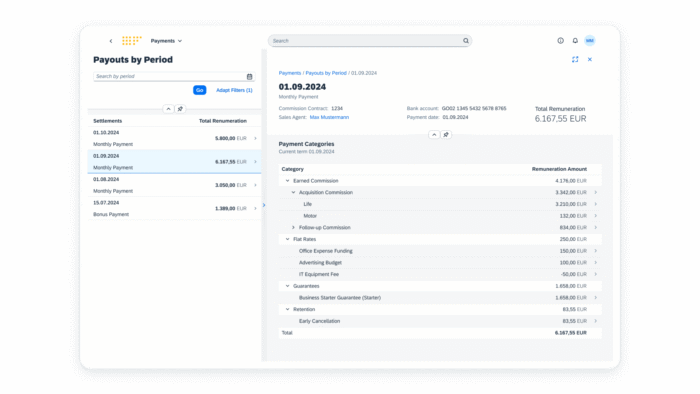700x394 pixels.
Task: Open chevron of 3.050,00 EUR row
Action: tap(255, 185)
